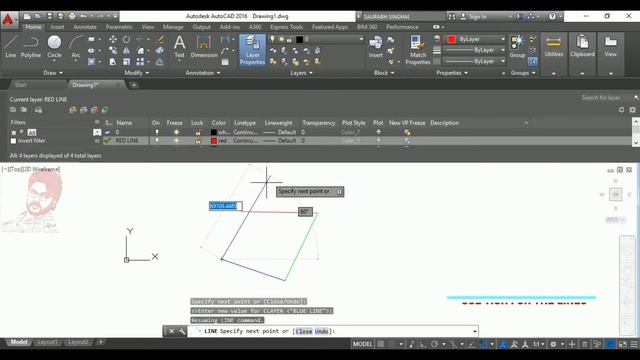640x360 pixels.
Task: Switch to the Start drawing tab
Action: click(x=20, y=85)
